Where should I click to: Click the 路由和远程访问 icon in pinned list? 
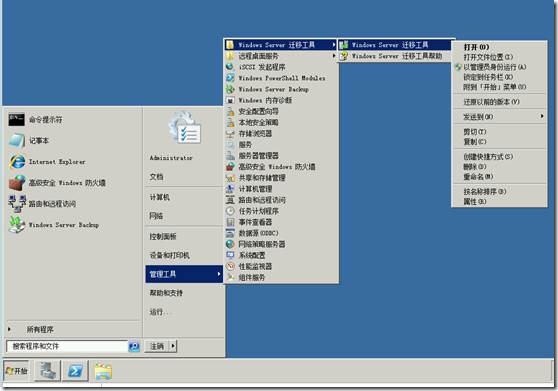click(x=17, y=204)
